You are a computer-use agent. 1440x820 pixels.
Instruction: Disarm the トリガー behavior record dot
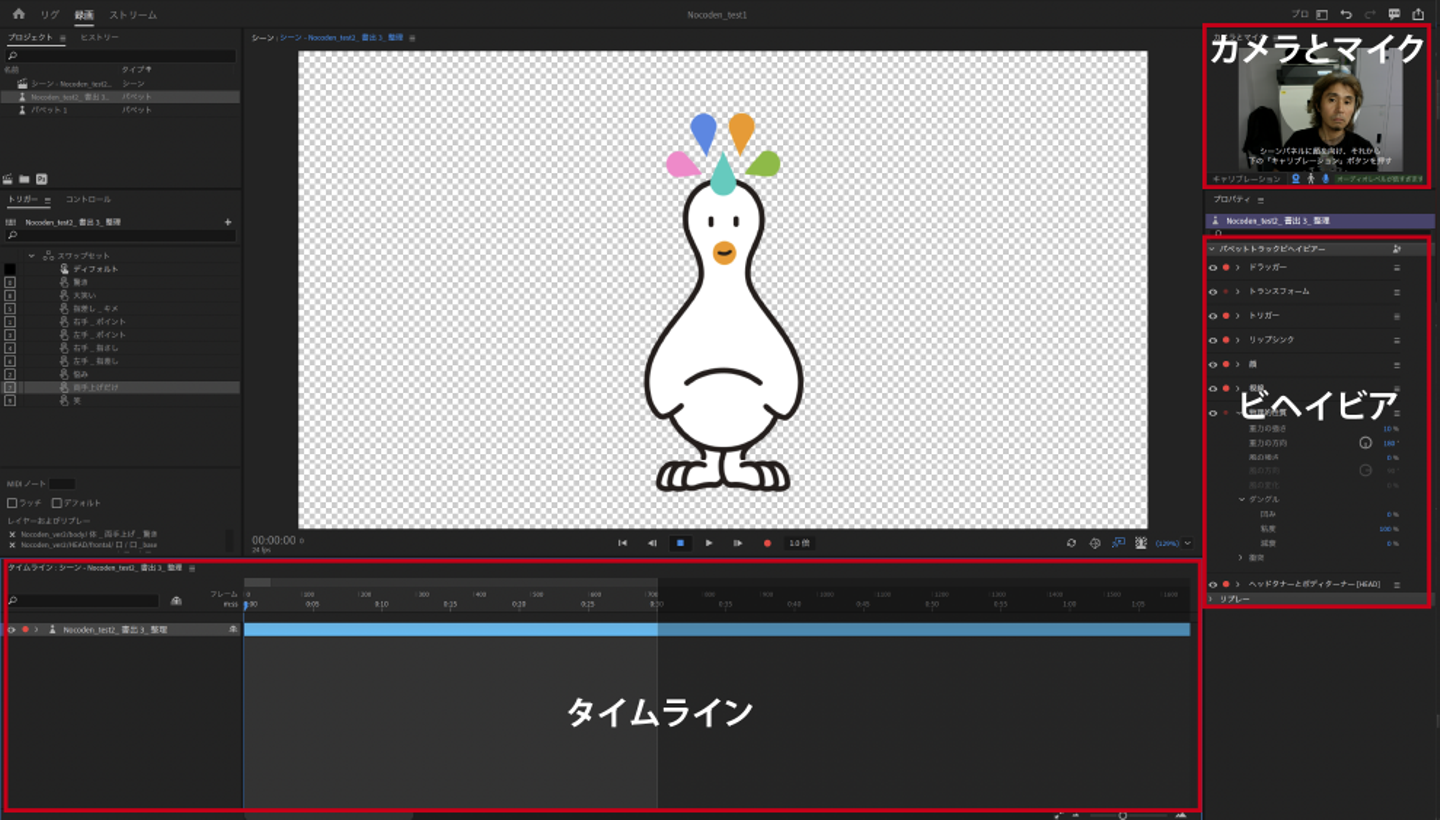1226,316
